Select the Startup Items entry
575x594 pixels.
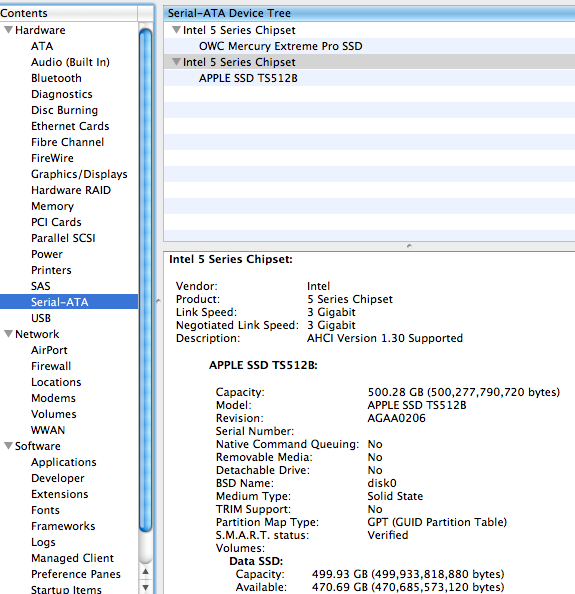(66, 589)
